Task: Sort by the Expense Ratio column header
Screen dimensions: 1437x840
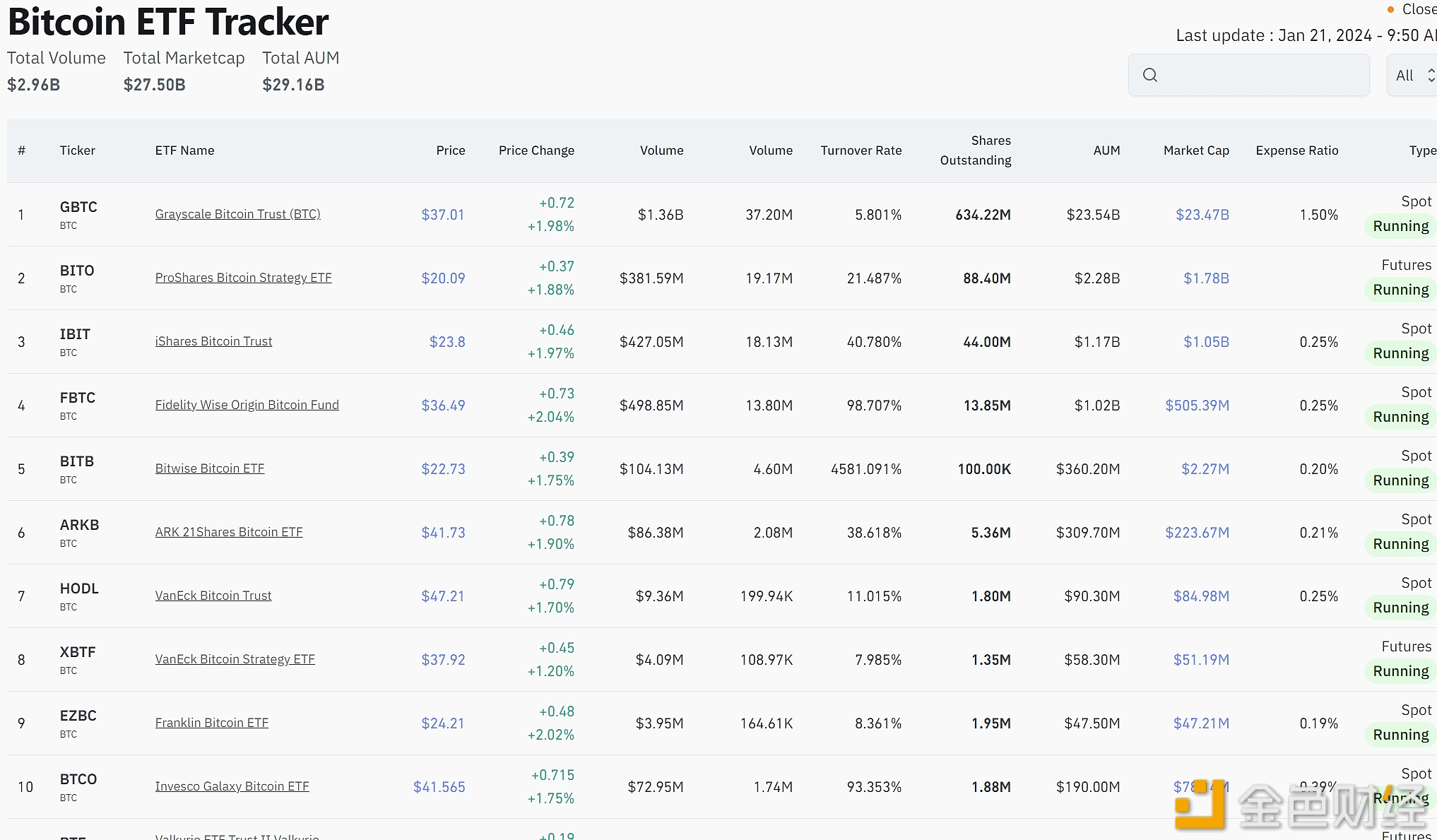Action: pos(1297,150)
